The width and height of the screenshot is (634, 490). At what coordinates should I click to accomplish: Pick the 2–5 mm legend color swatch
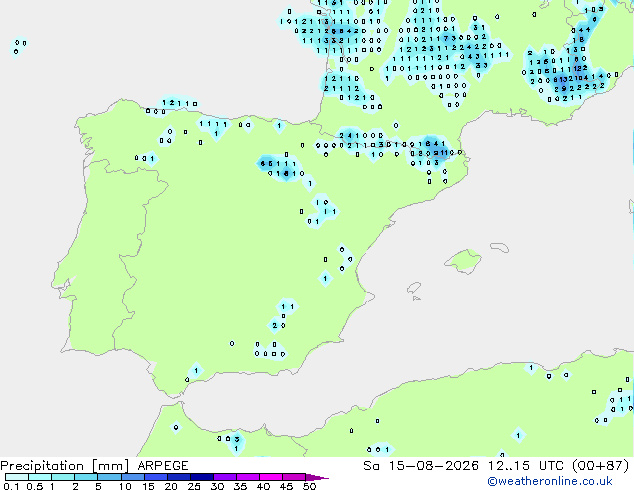tap(86, 477)
